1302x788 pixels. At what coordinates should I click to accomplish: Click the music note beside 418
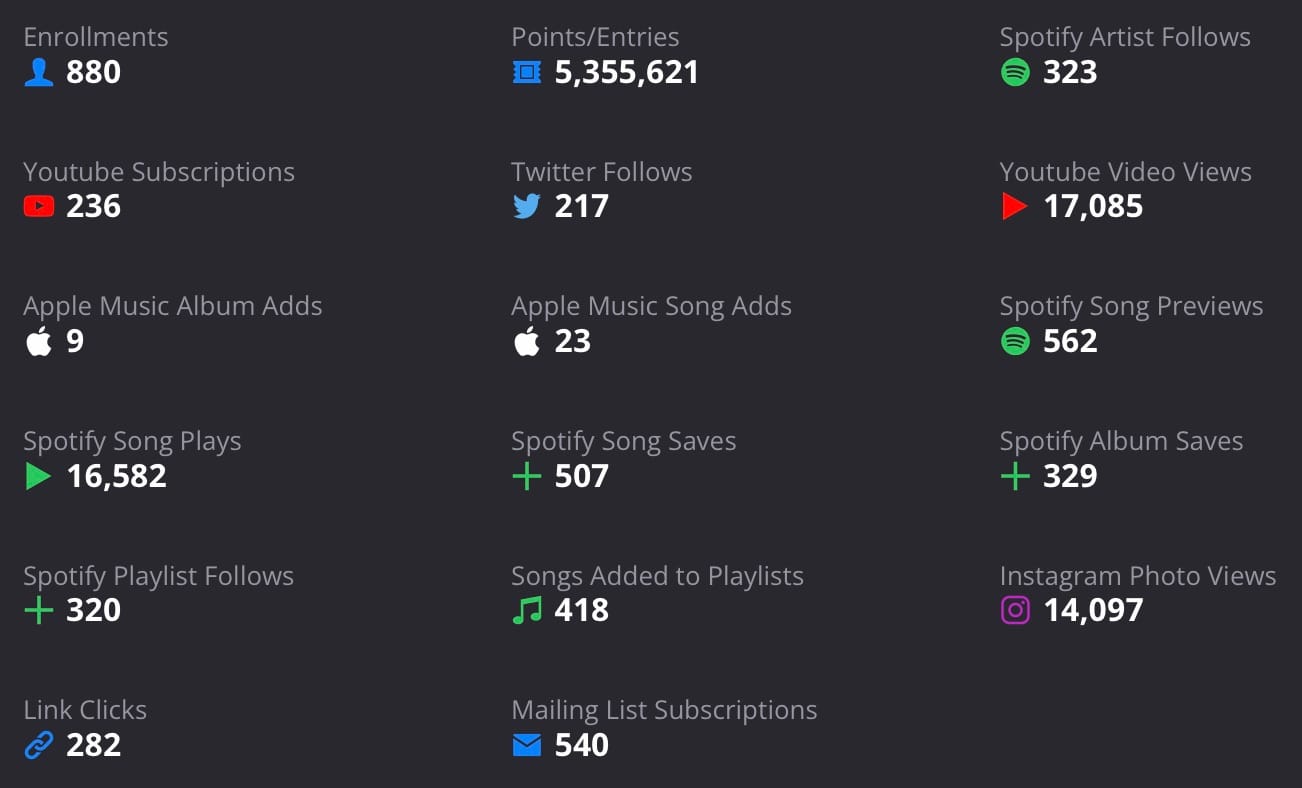[x=526, y=610]
